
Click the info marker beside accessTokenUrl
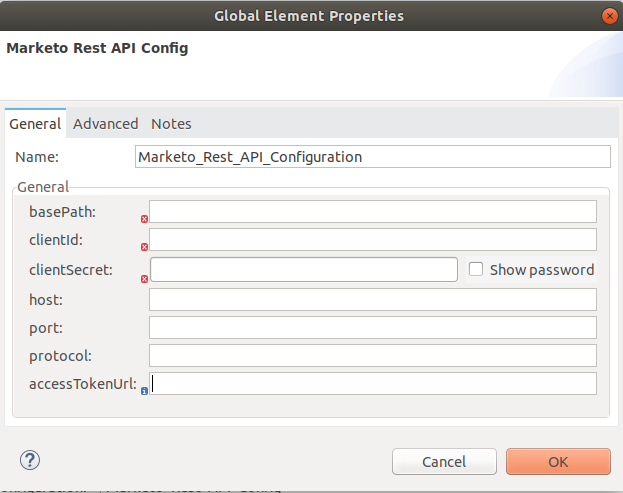point(144,392)
